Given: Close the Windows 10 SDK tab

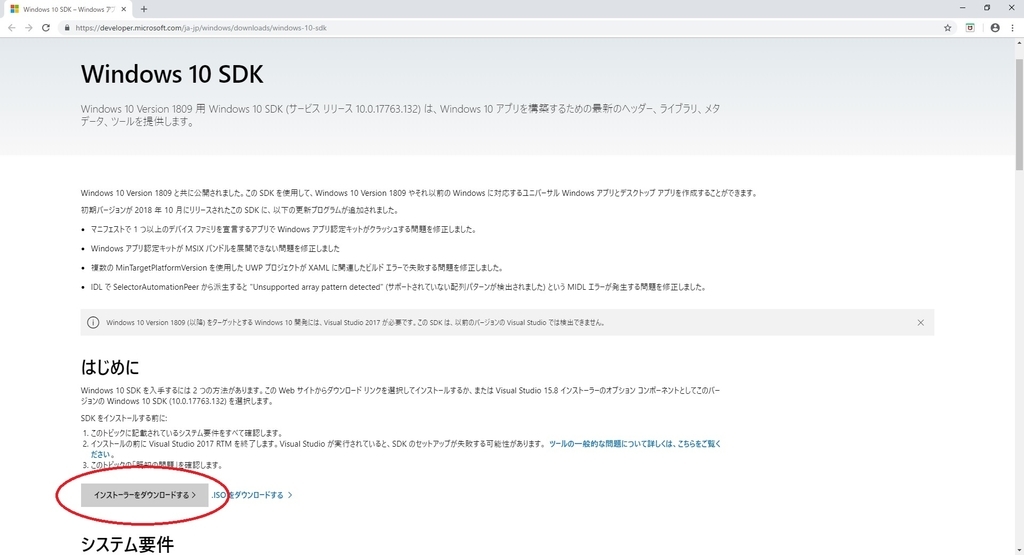Looking at the screenshot, I should tap(123, 9).
